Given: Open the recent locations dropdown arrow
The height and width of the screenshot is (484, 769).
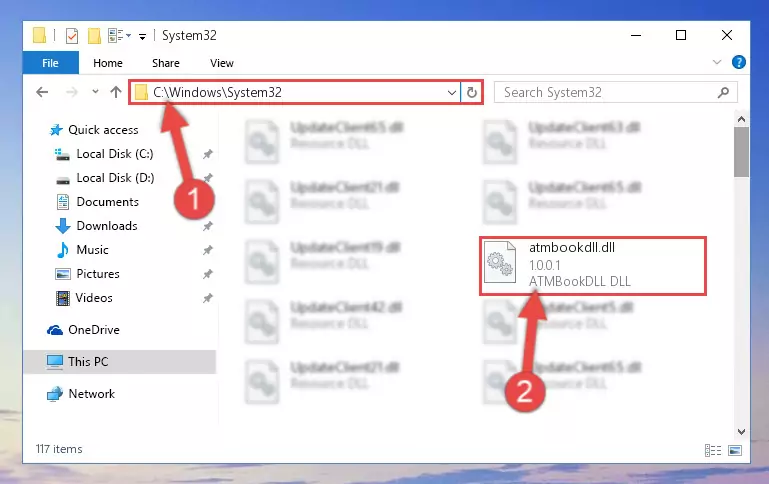Looking at the screenshot, I should tap(95, 92).
